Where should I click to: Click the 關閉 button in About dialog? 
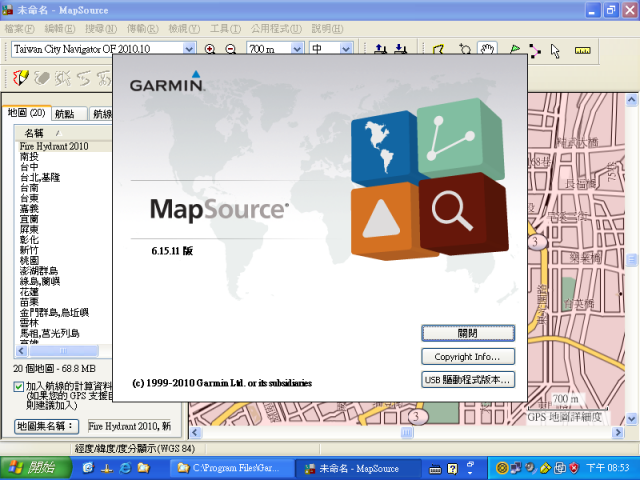[468, 333]
